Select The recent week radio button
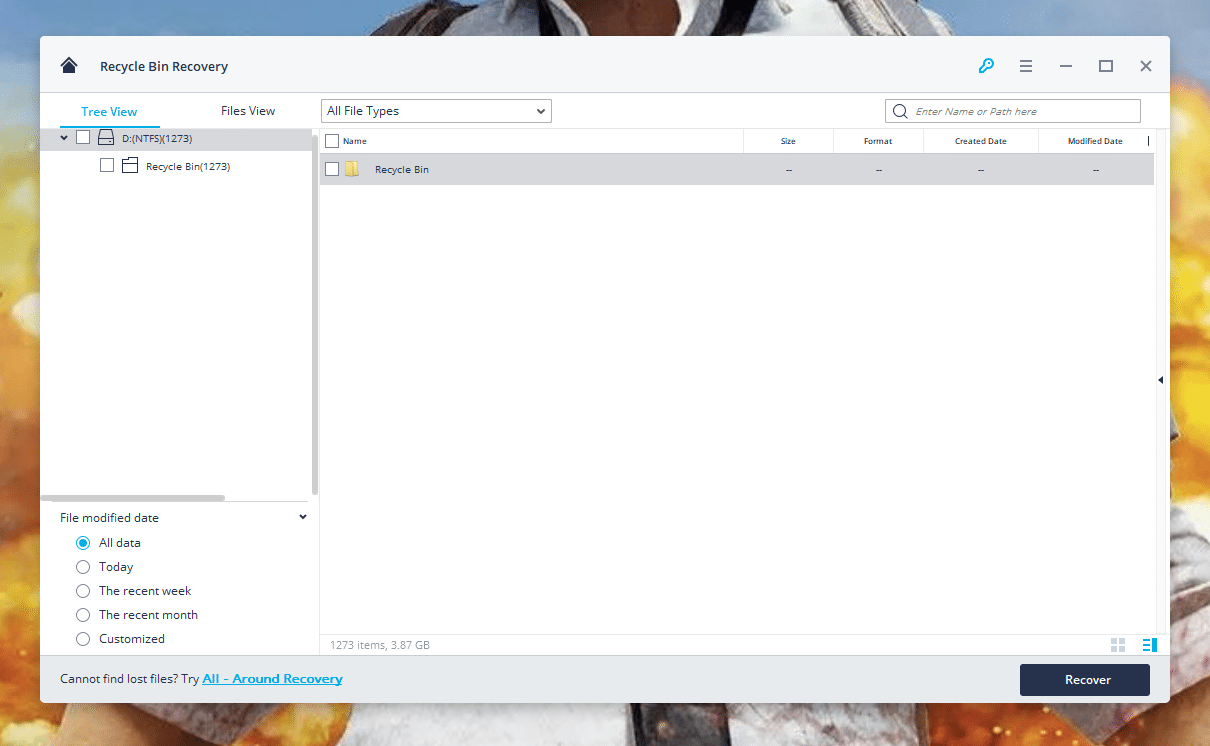Screen dimensions: 1210x746 coord(83,591)
